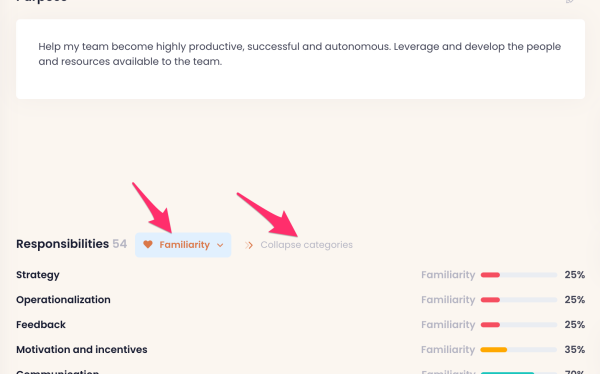Click the Responsibilities heading

tap(62, 244)
